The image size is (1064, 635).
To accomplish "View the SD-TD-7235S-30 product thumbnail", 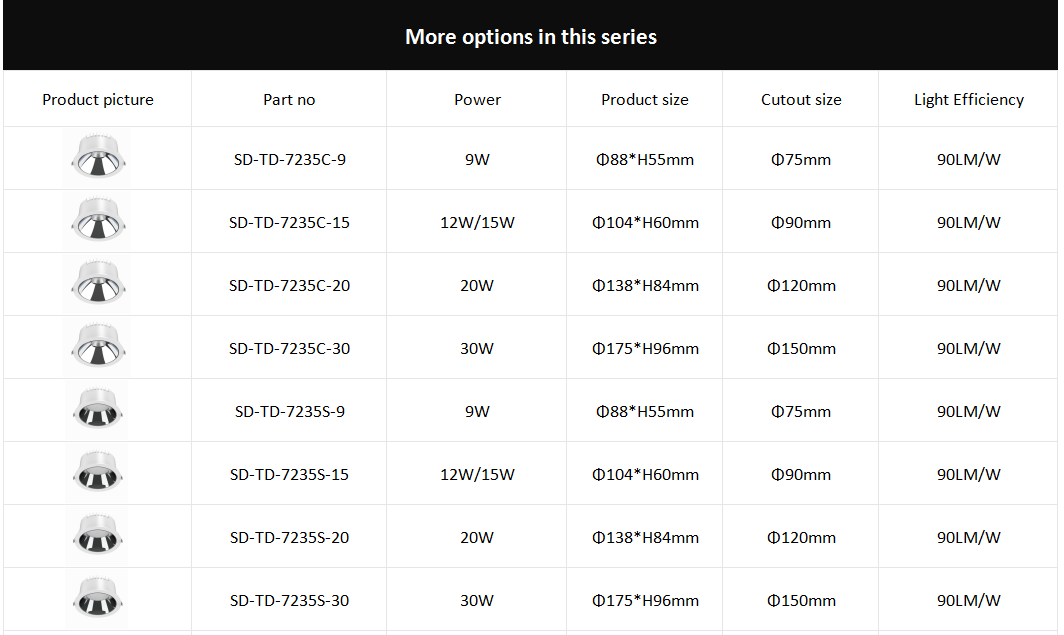I will (x=98, y=599).
